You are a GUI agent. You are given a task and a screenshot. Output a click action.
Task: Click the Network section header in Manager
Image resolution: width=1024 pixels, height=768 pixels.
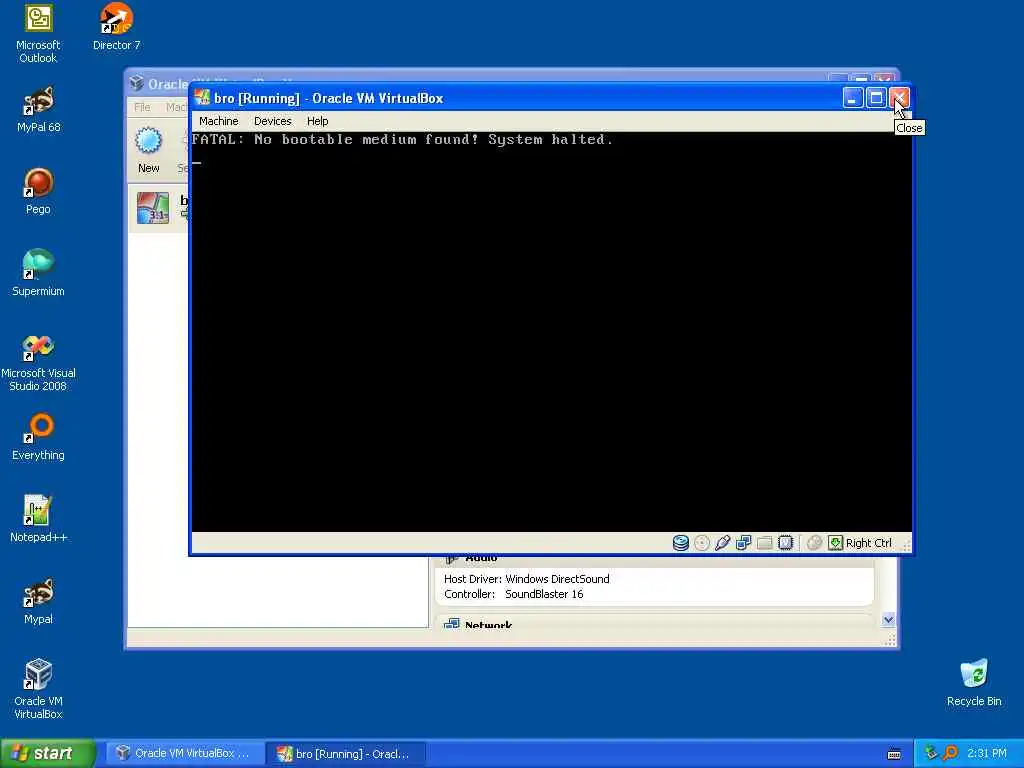tap(488, 625)
